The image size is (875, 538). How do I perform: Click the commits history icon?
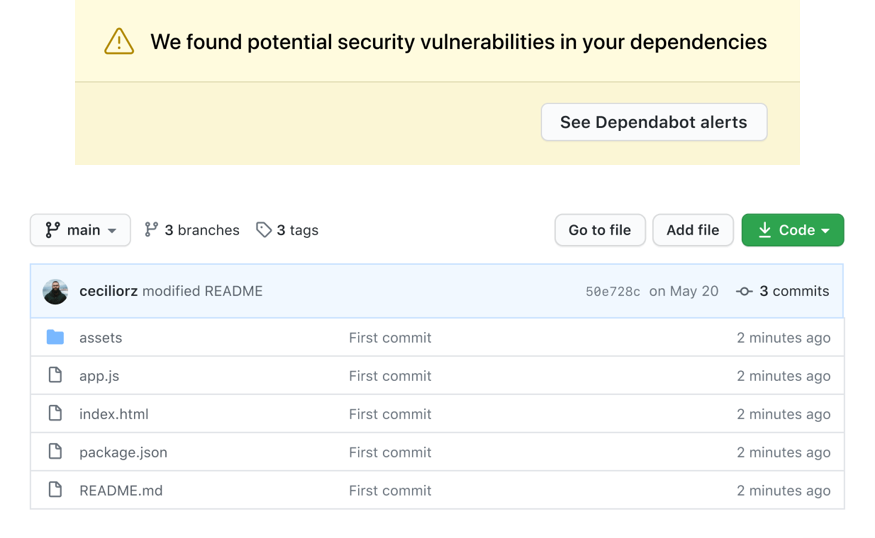click(x=744, y=291)
